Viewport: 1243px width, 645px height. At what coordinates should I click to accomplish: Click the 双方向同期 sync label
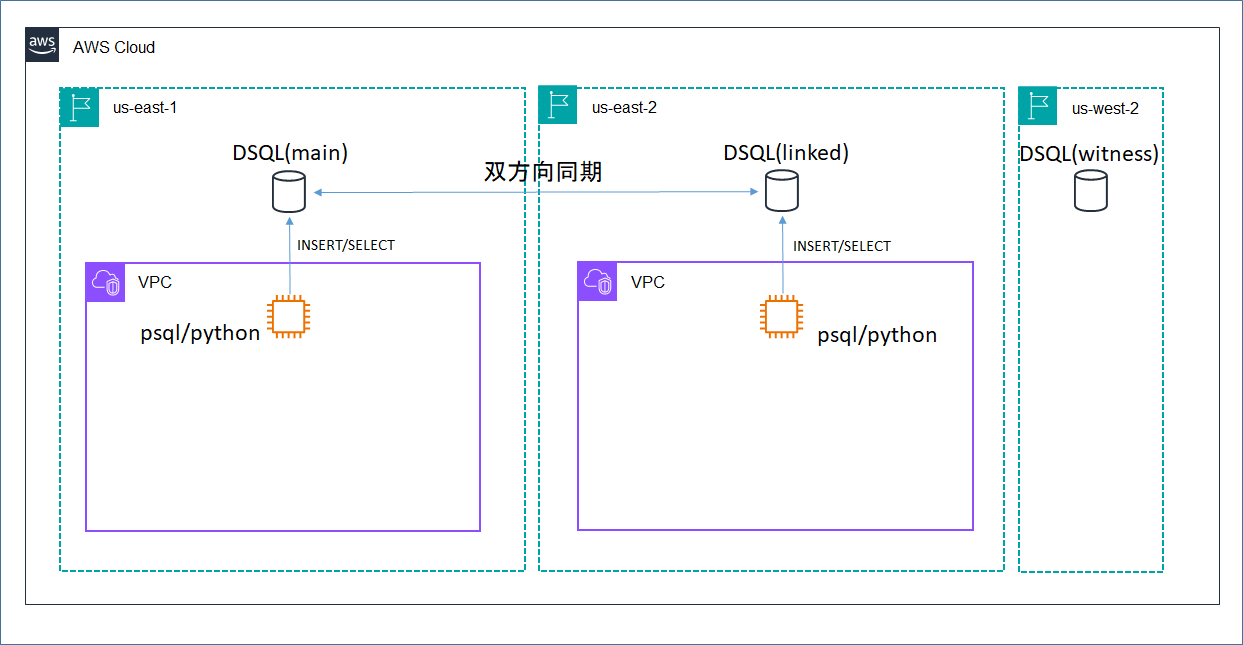(544, 172)
